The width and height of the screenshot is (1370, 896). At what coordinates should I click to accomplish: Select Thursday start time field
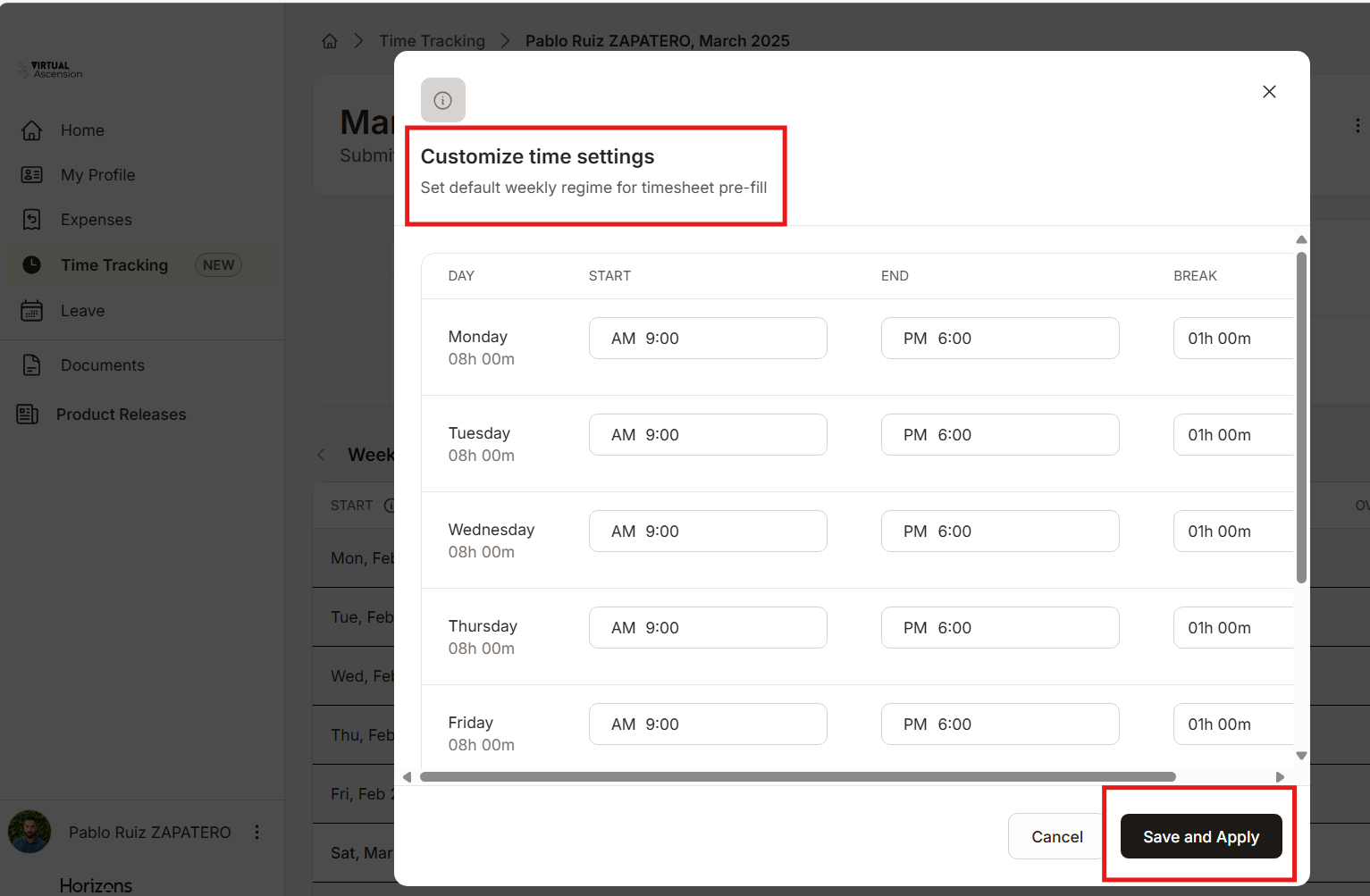[x=708, y=628]
